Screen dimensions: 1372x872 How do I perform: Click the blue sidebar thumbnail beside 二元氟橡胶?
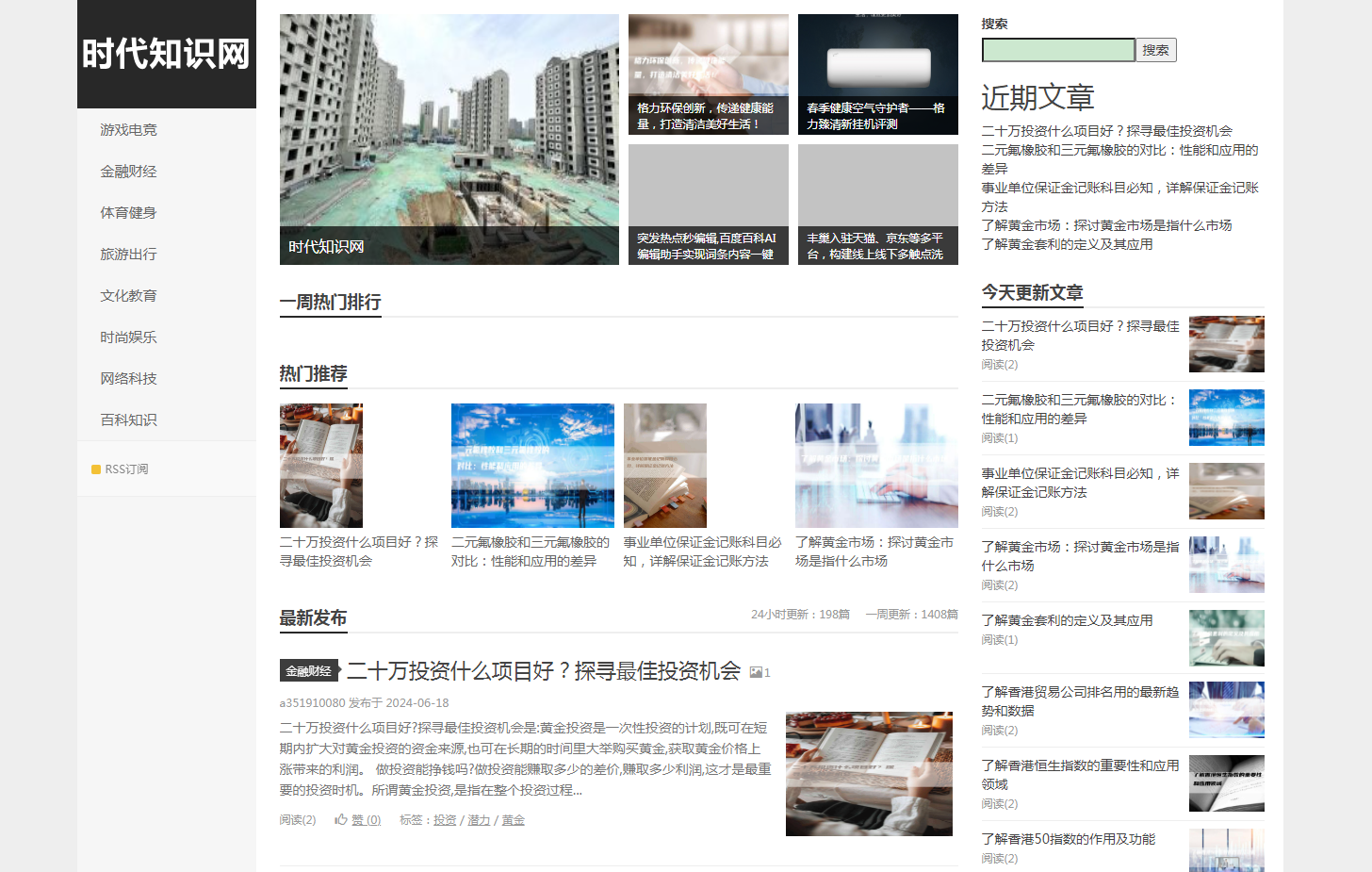[x=1227, y=418]
